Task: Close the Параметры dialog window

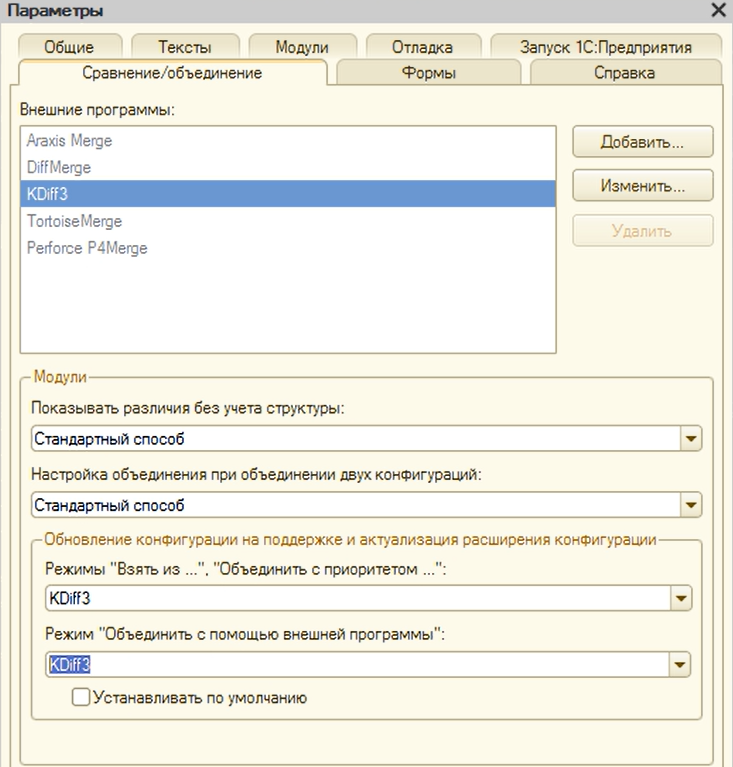Action: (x=718, y=10)
